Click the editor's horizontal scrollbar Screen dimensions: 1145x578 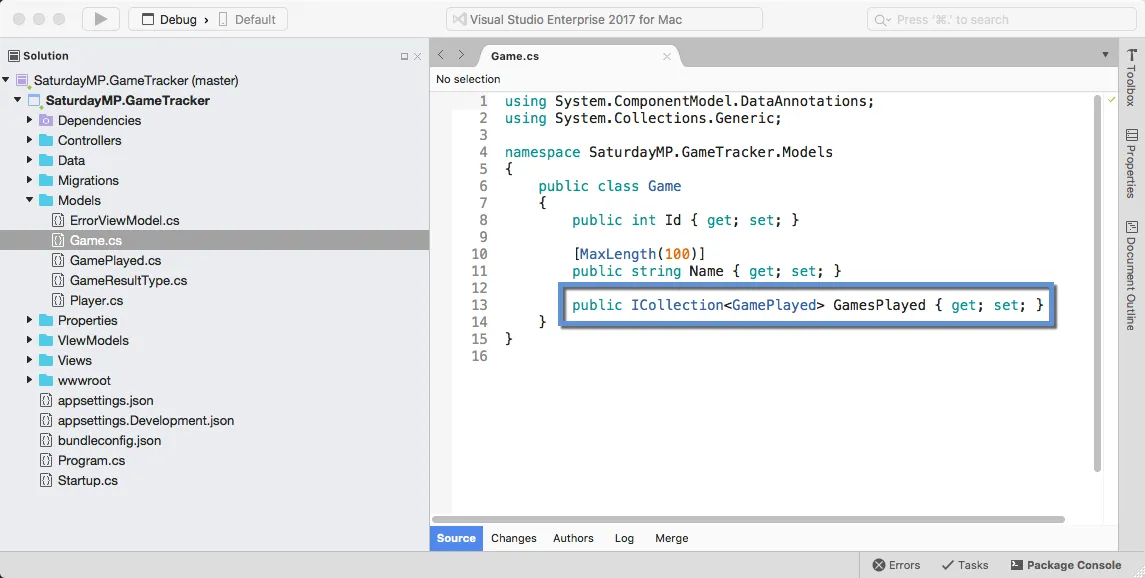[748, 520]
